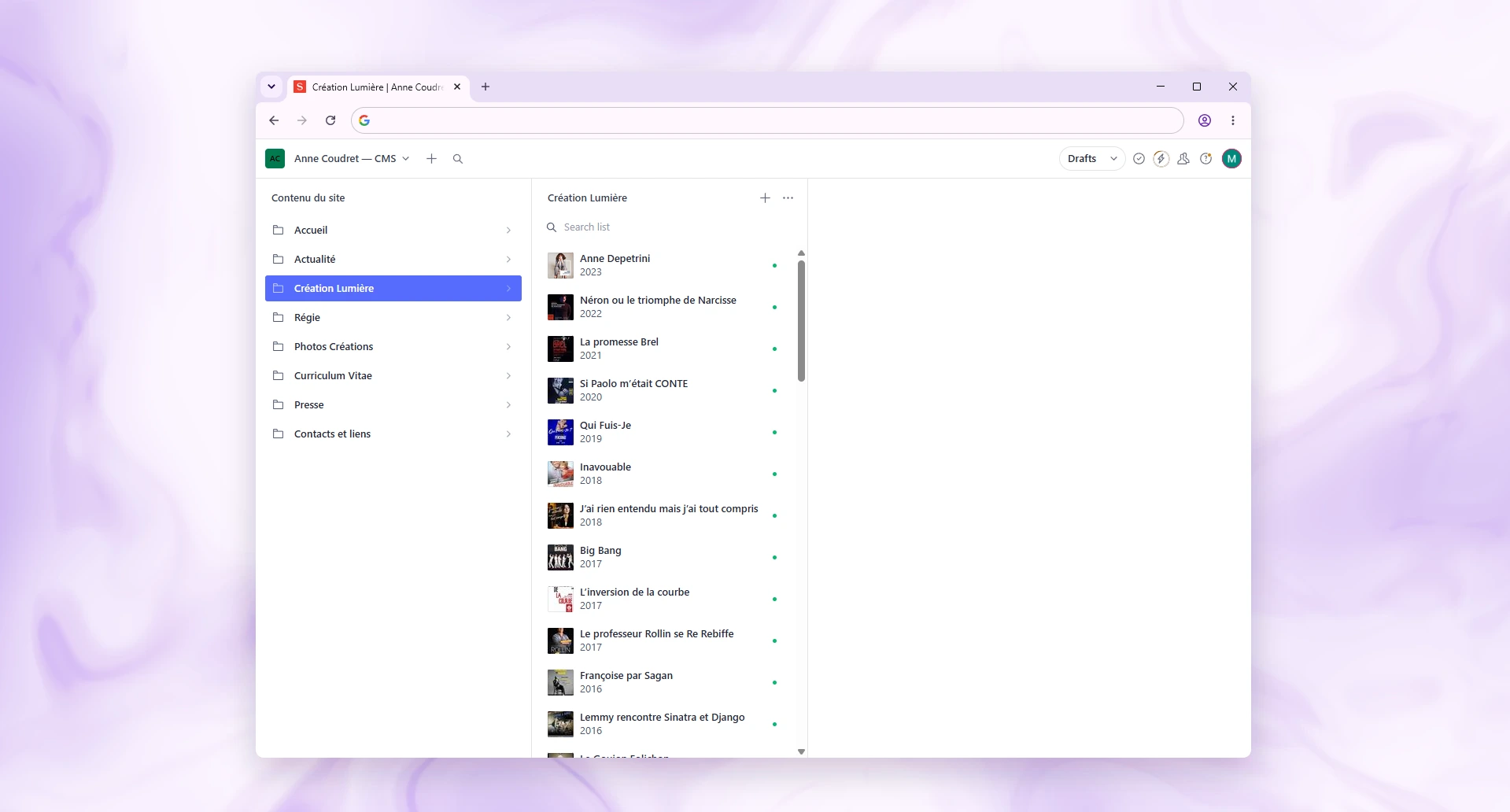Open the Drafts perspective dropdown
The width and height of the screenshot is (1510, 812).
(x=1092, y=159)
